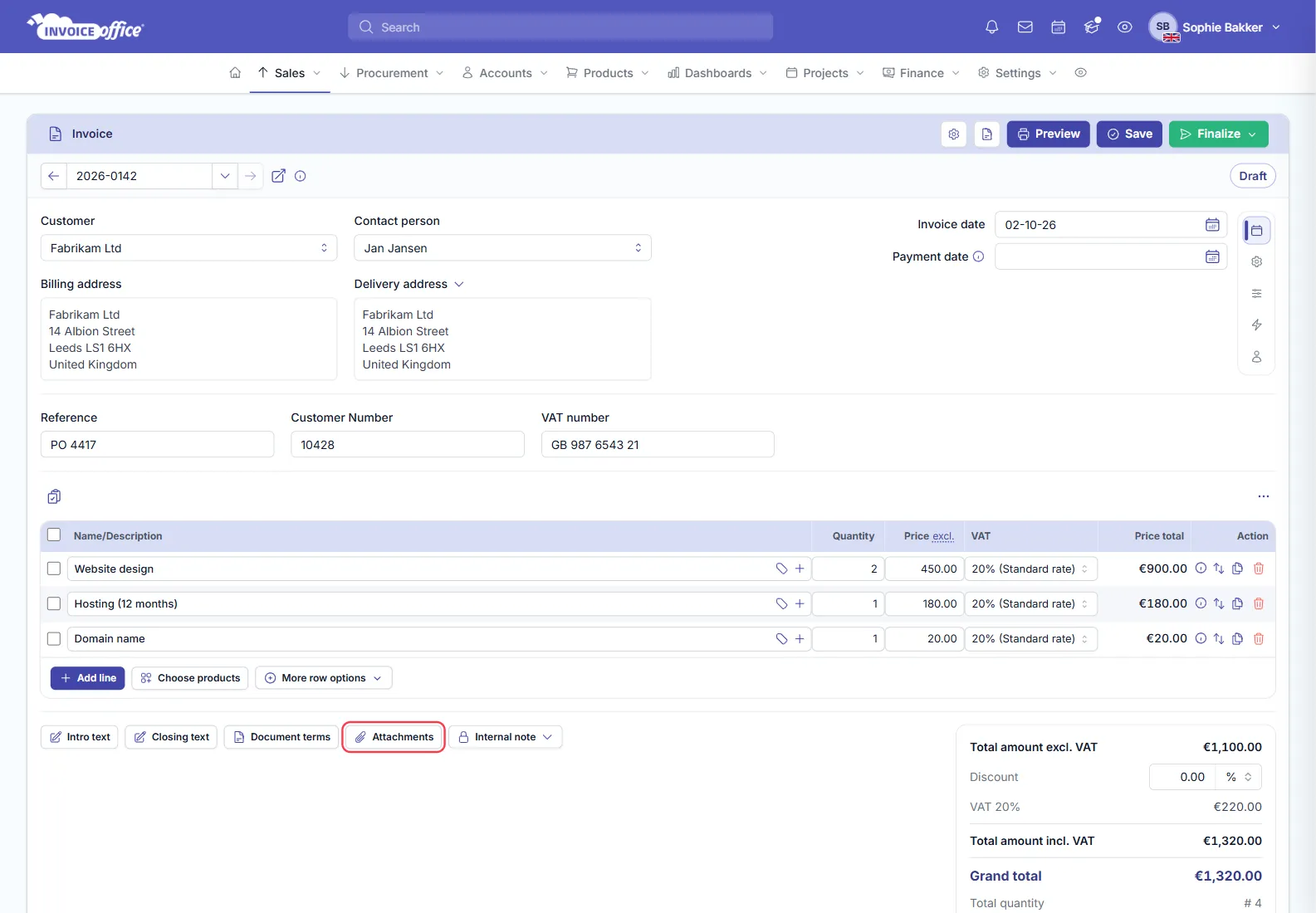Image resolution: width=1316 pixels, height=913 pixels.
Task: Open the sliders icon in the right sidebar
Action: [x=1256, y=293]
